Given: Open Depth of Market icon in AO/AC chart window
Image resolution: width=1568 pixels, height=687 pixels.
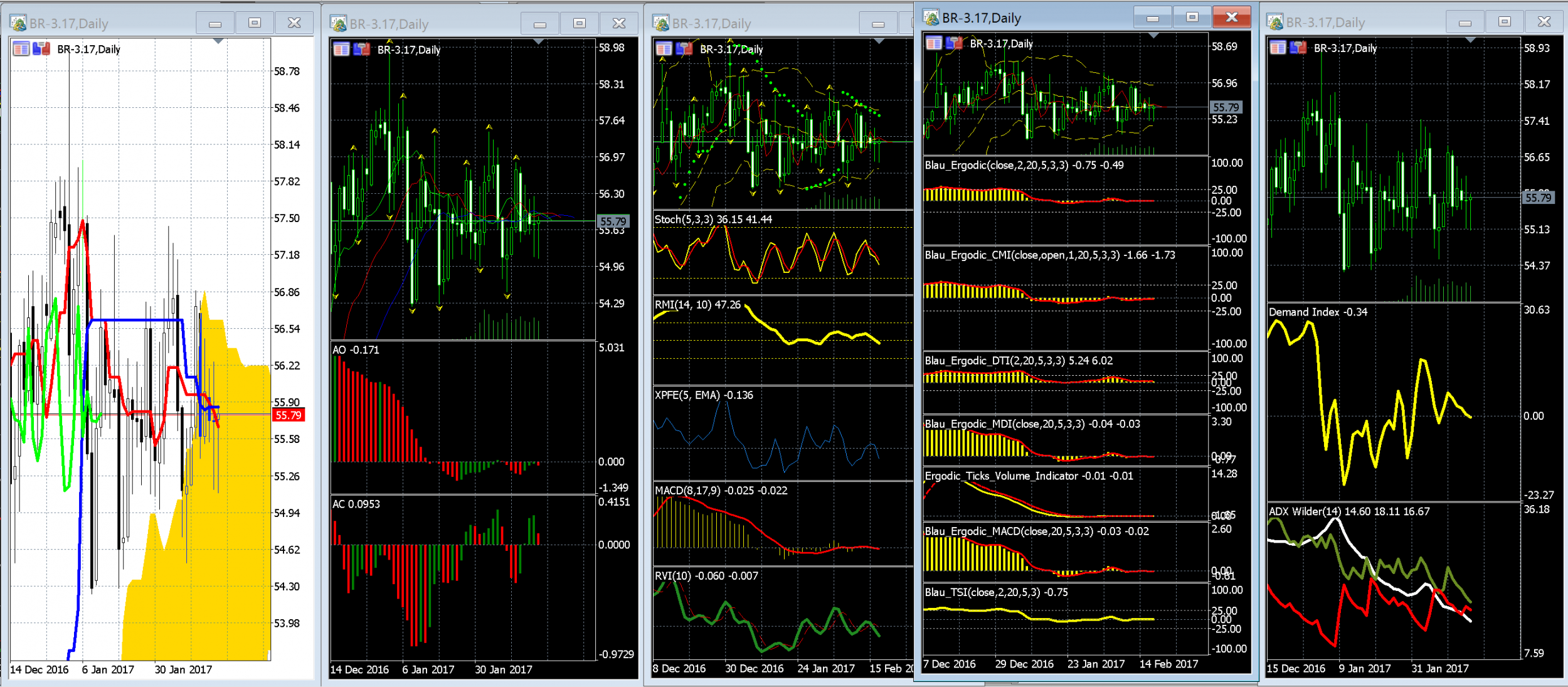Looking at the screenshot, I should coord(341,50).
